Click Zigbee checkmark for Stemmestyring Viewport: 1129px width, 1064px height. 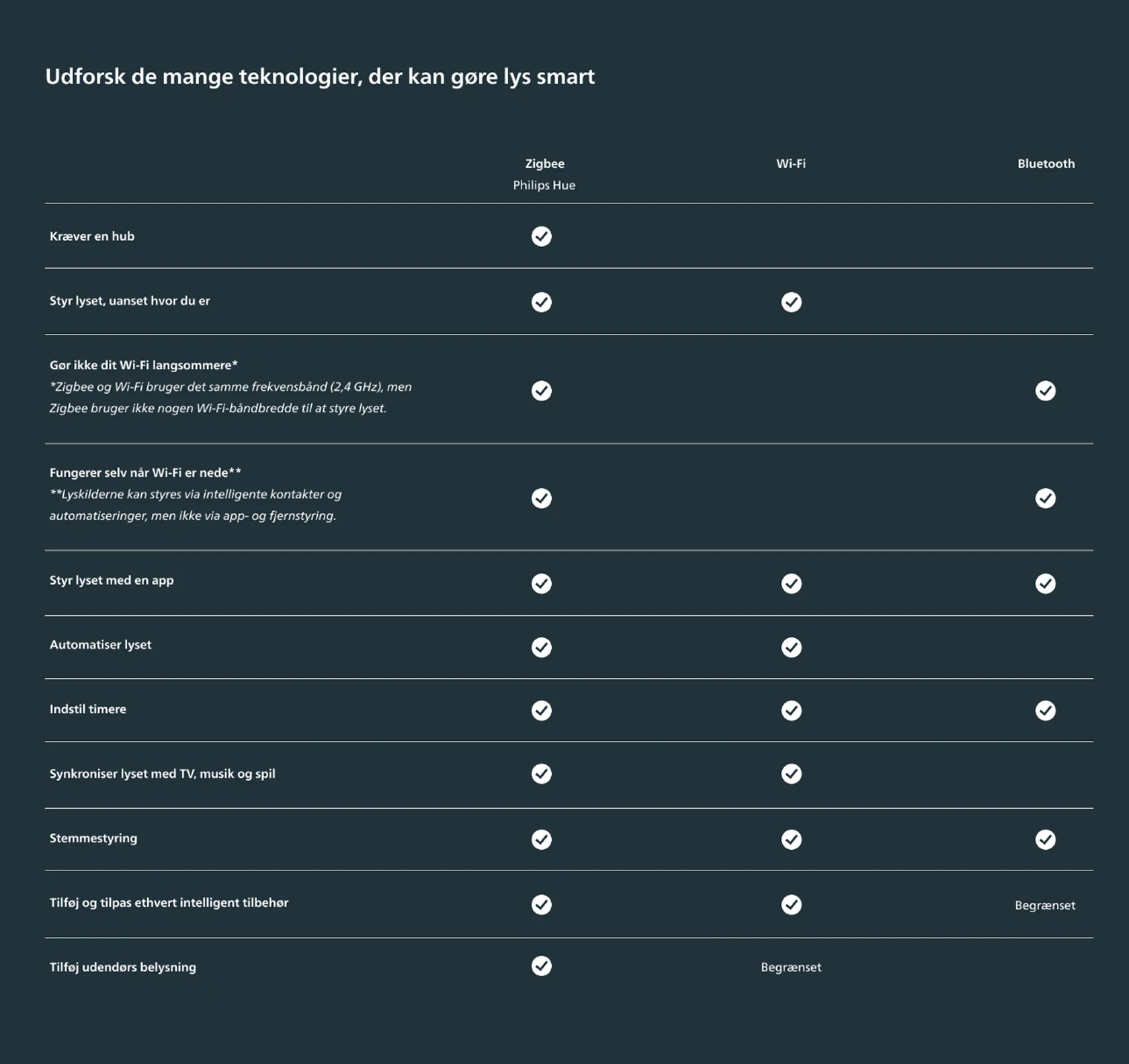541,840
